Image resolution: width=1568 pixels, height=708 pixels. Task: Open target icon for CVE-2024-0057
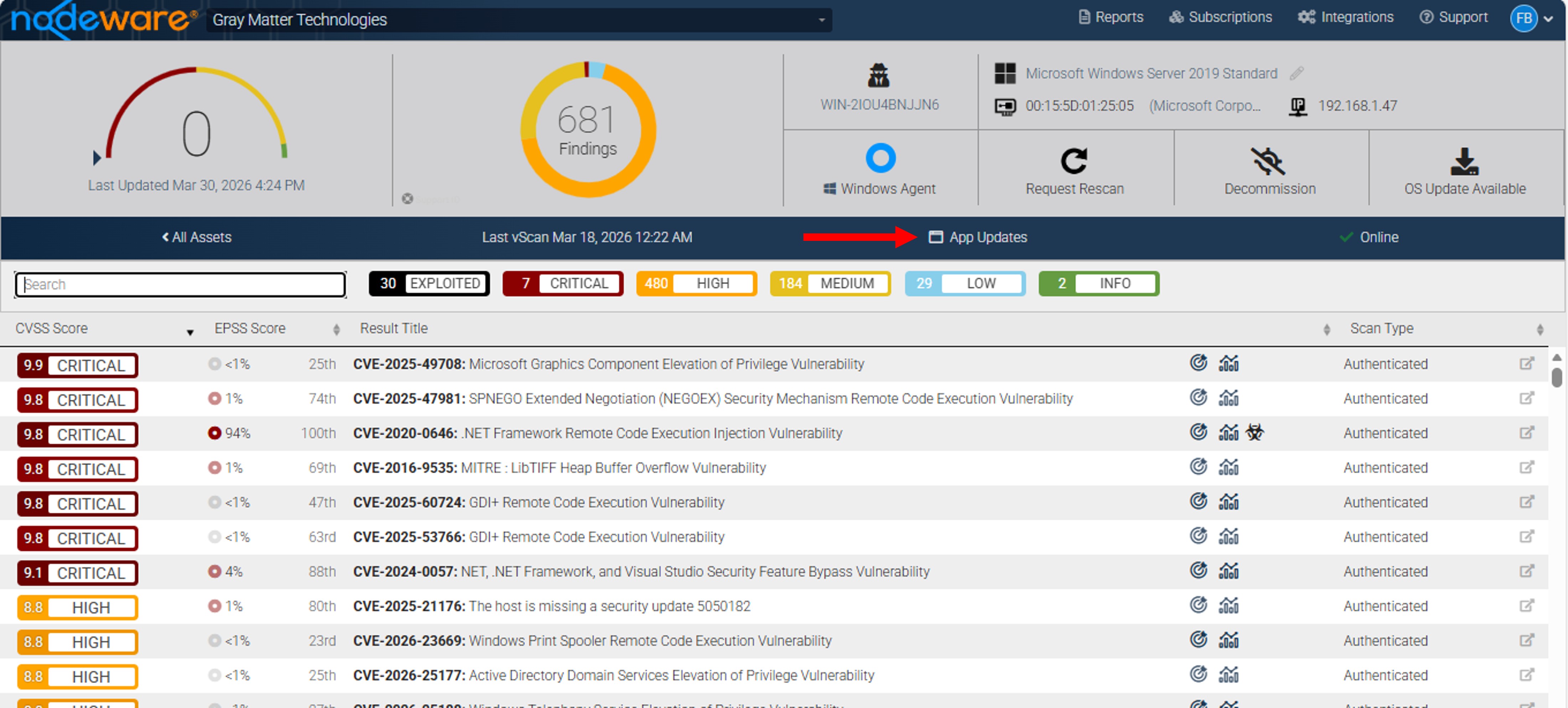[1198, 571]
